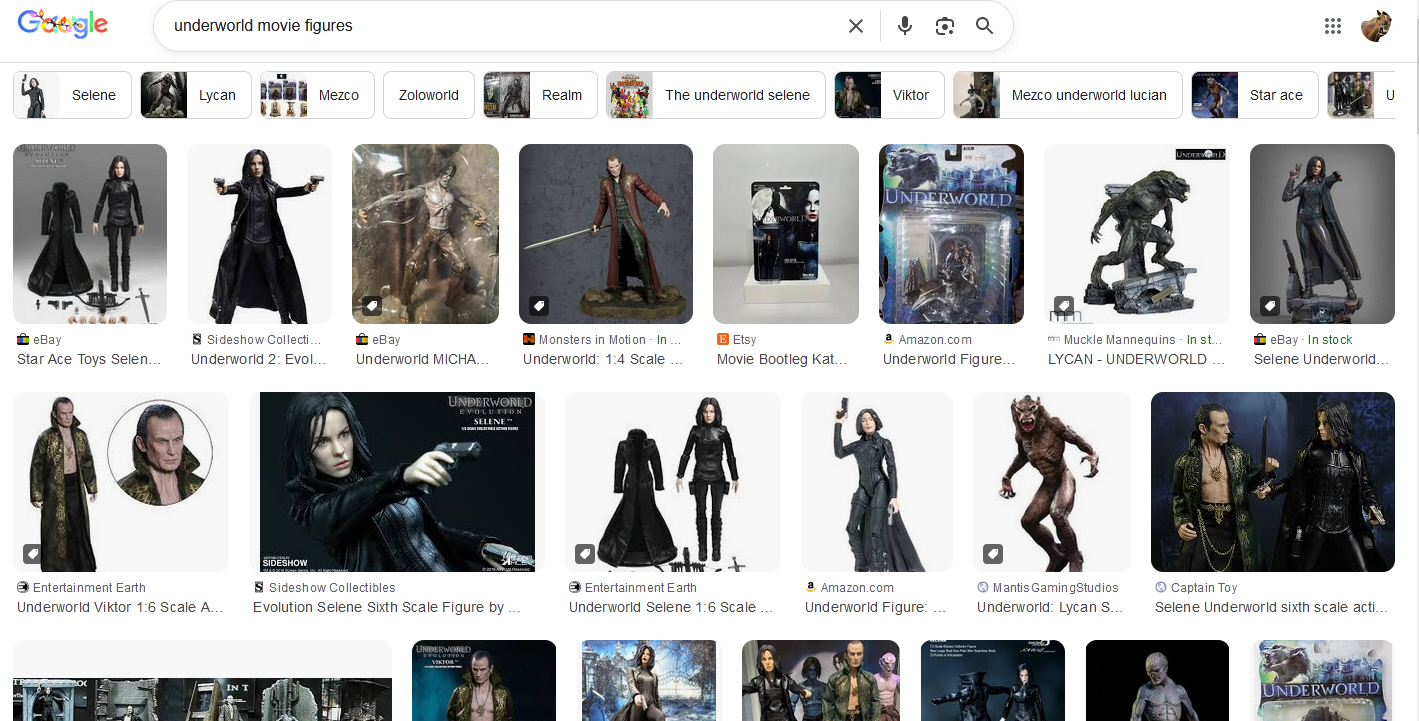Click in the search text field
The height and width of the screenshot is (721, 1419).
(500, 26)
